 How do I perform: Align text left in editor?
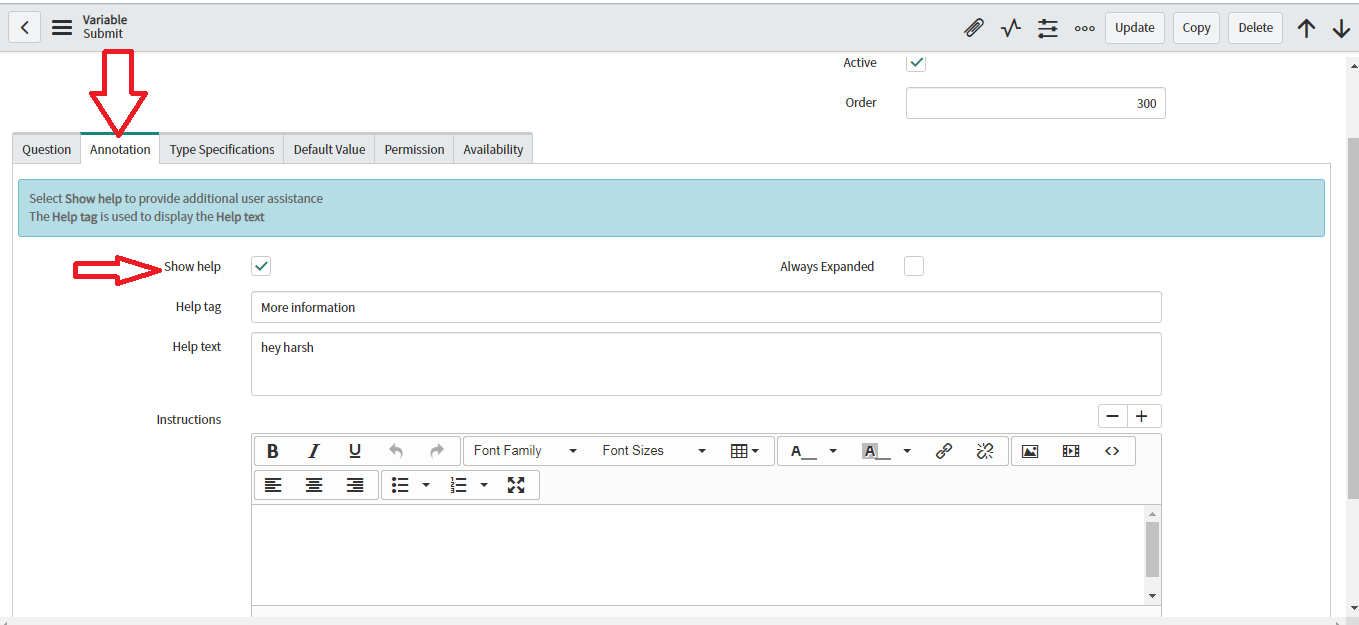[273, 485]
